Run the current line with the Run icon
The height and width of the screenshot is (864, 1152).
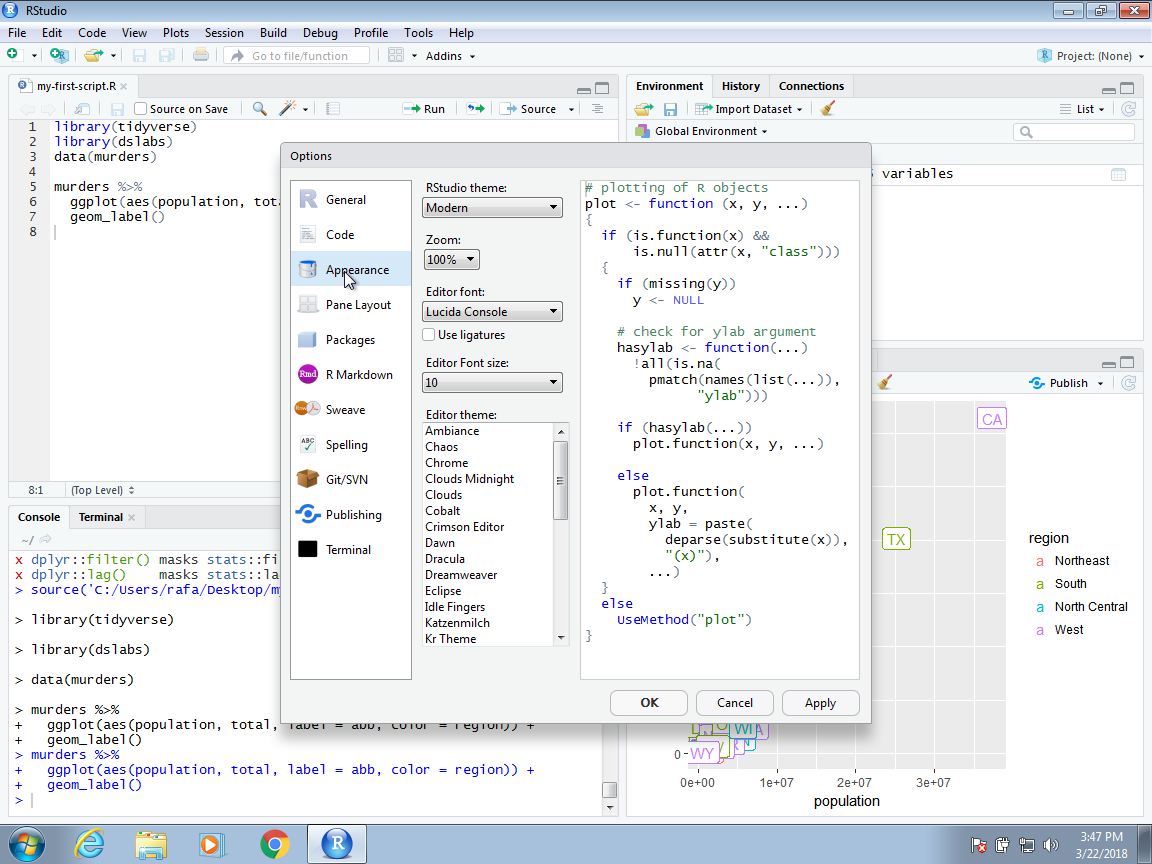pos(424,108)
